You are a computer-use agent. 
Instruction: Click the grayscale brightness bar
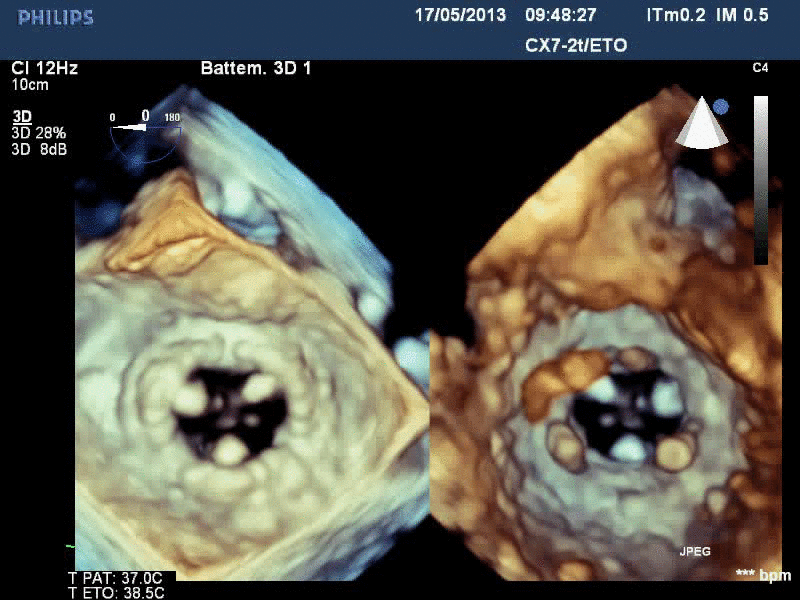pos(761,180)
